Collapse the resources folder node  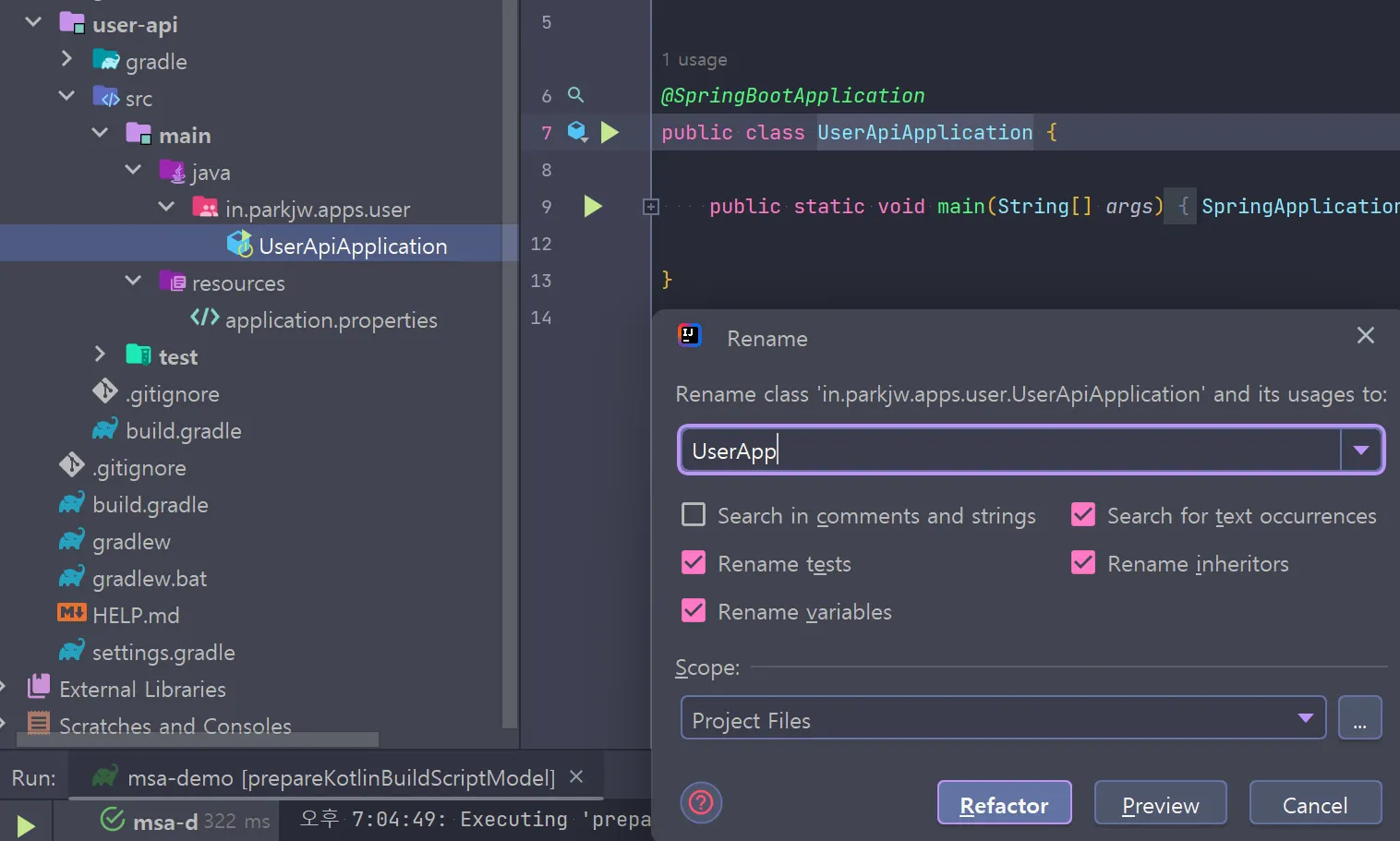pos(133,280)
